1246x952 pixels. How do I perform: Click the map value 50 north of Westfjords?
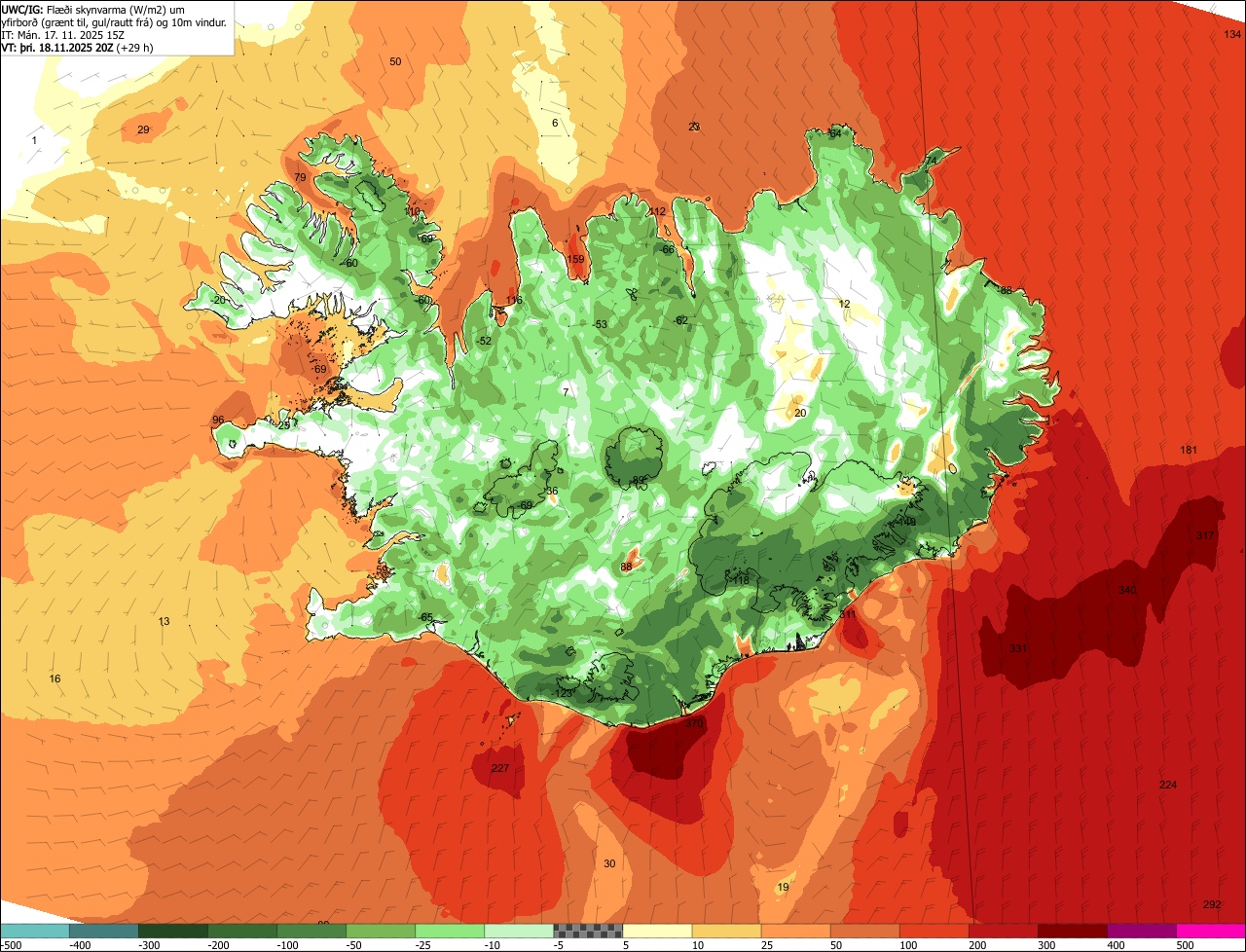(x=395, y=61)
